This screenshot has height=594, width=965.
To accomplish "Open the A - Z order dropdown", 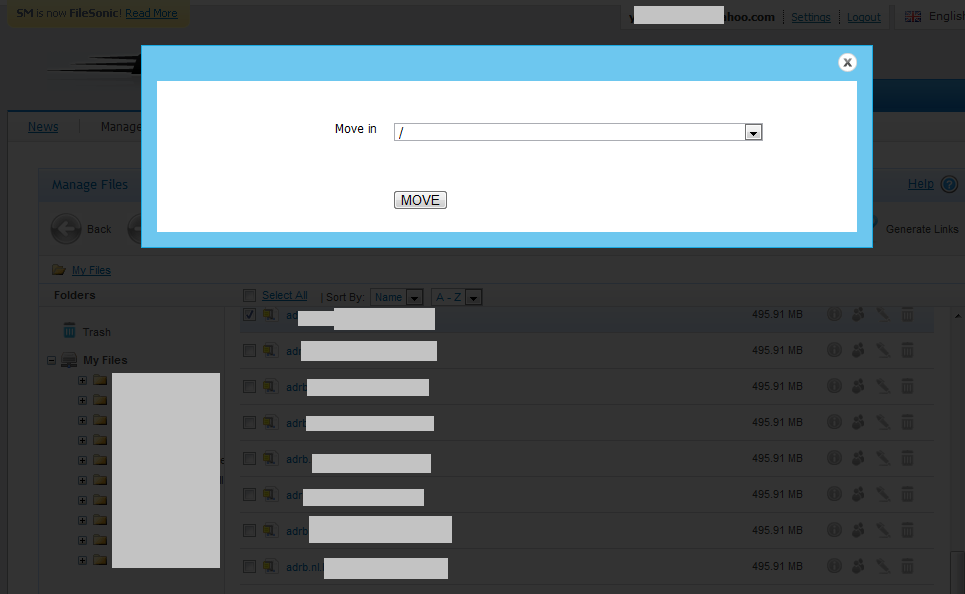I will pyautogui.click(x=456, y=297).
